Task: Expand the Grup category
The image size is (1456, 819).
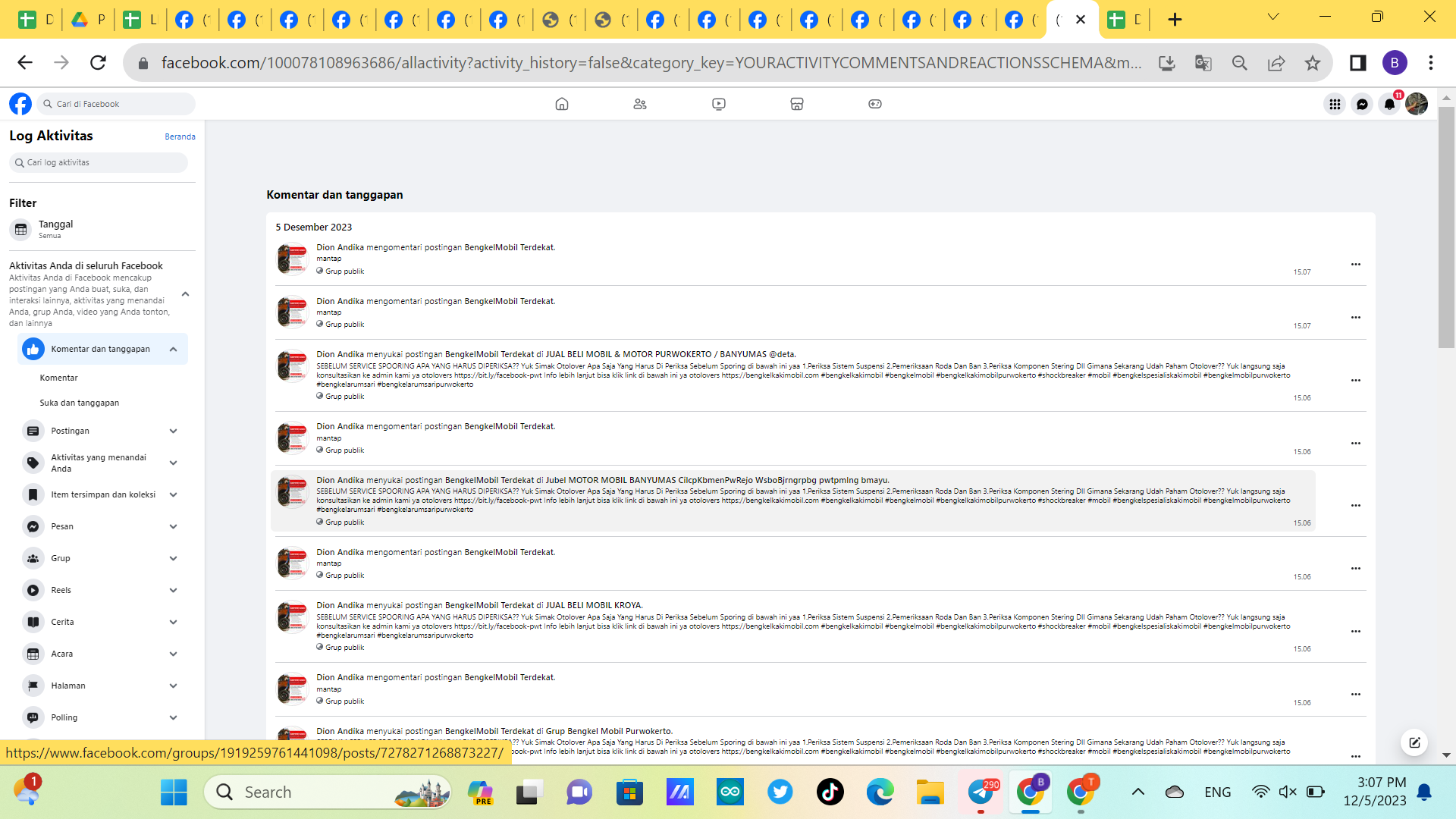Action: click(173, 559)
